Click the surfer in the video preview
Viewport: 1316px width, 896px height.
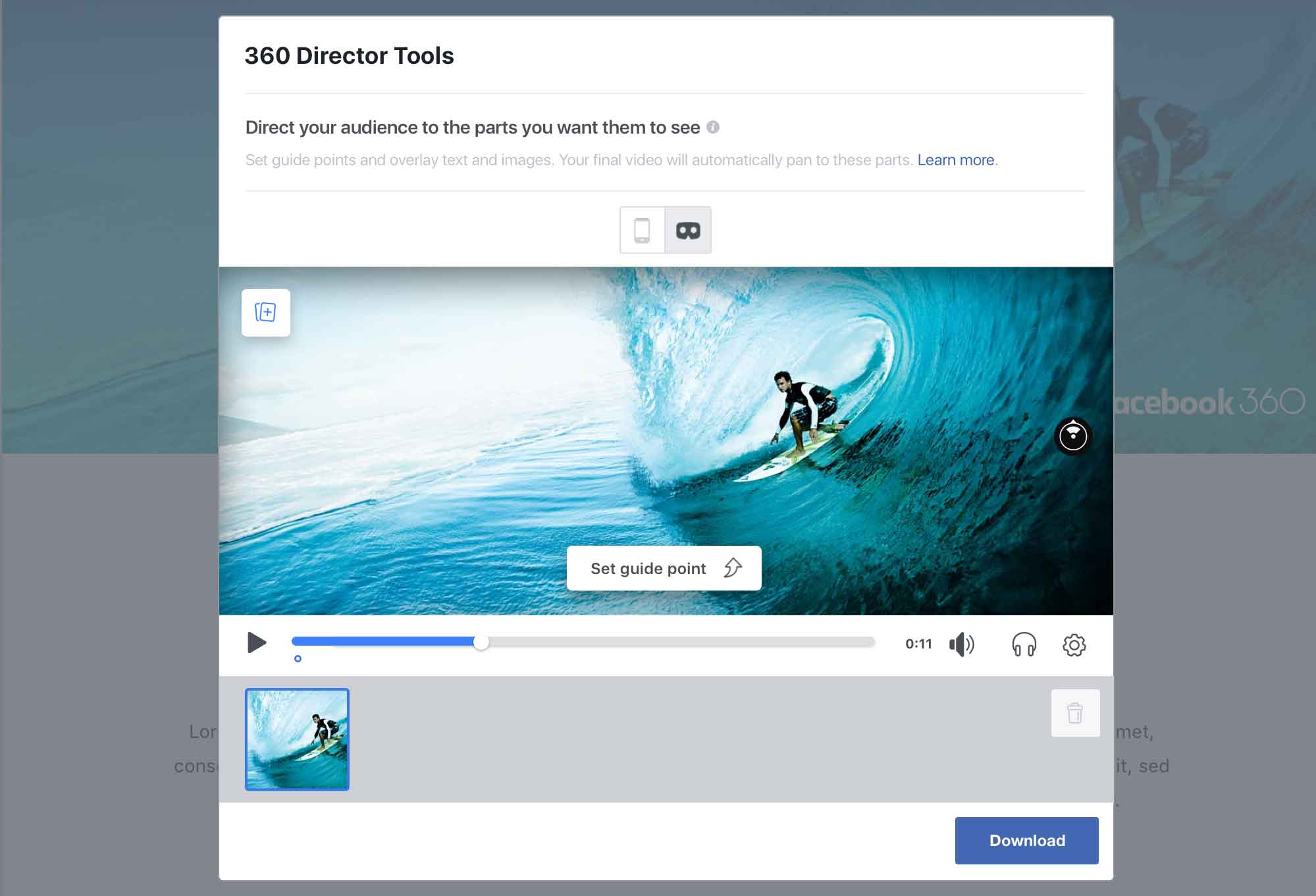coord(804,413)
